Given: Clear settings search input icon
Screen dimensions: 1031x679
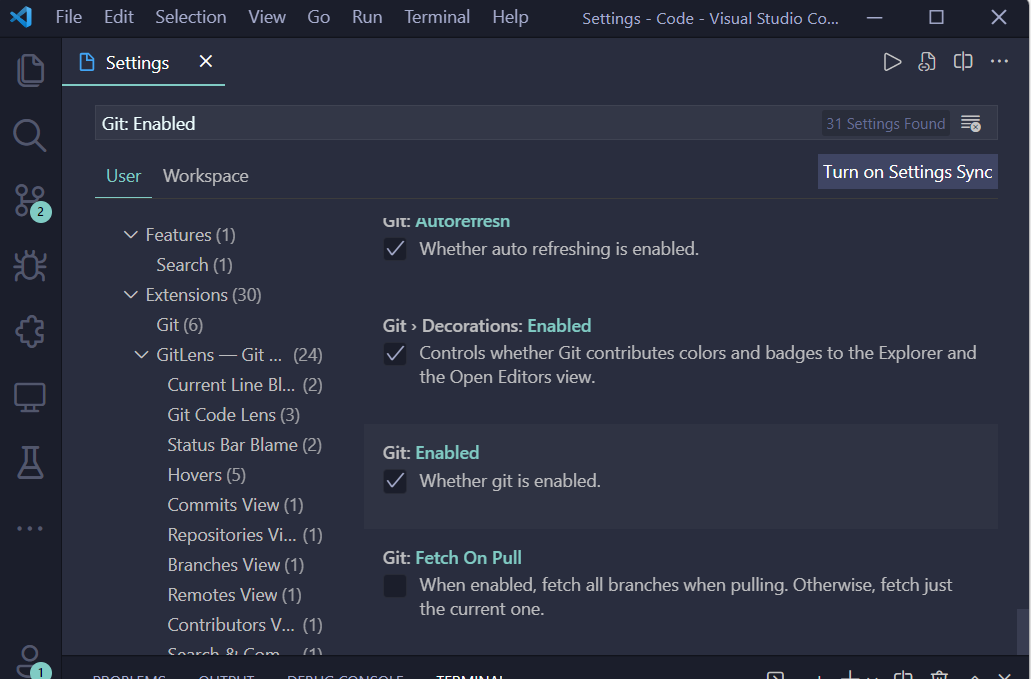Looking at the screenshot, I should [970, 124].
